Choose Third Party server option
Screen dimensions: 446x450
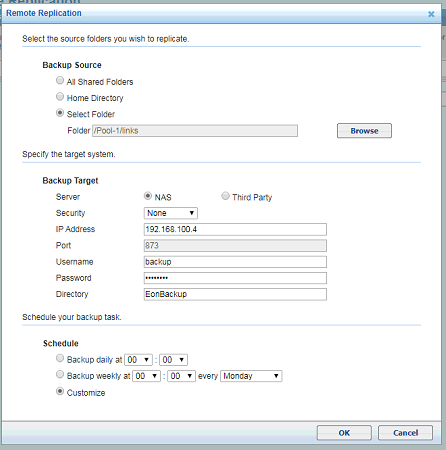point(225,196)
